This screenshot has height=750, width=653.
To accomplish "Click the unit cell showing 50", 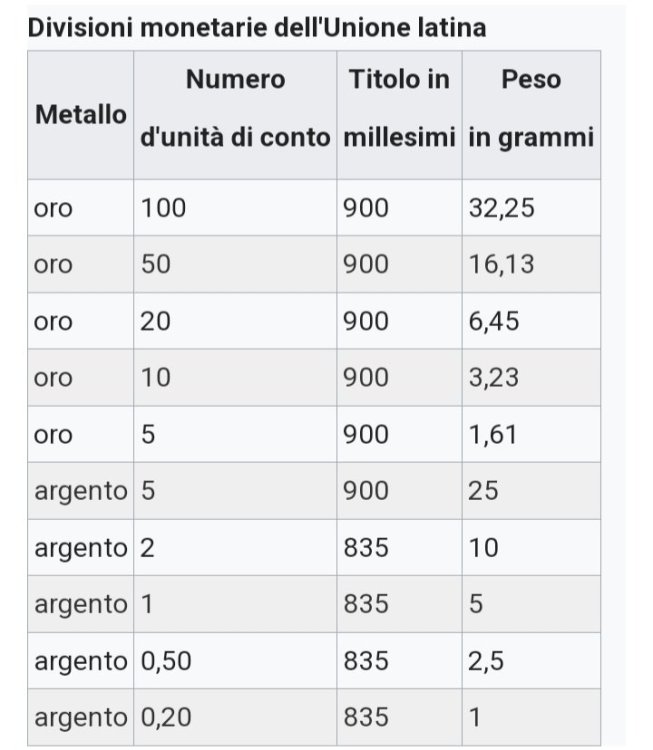I will (x=156, y=264).
